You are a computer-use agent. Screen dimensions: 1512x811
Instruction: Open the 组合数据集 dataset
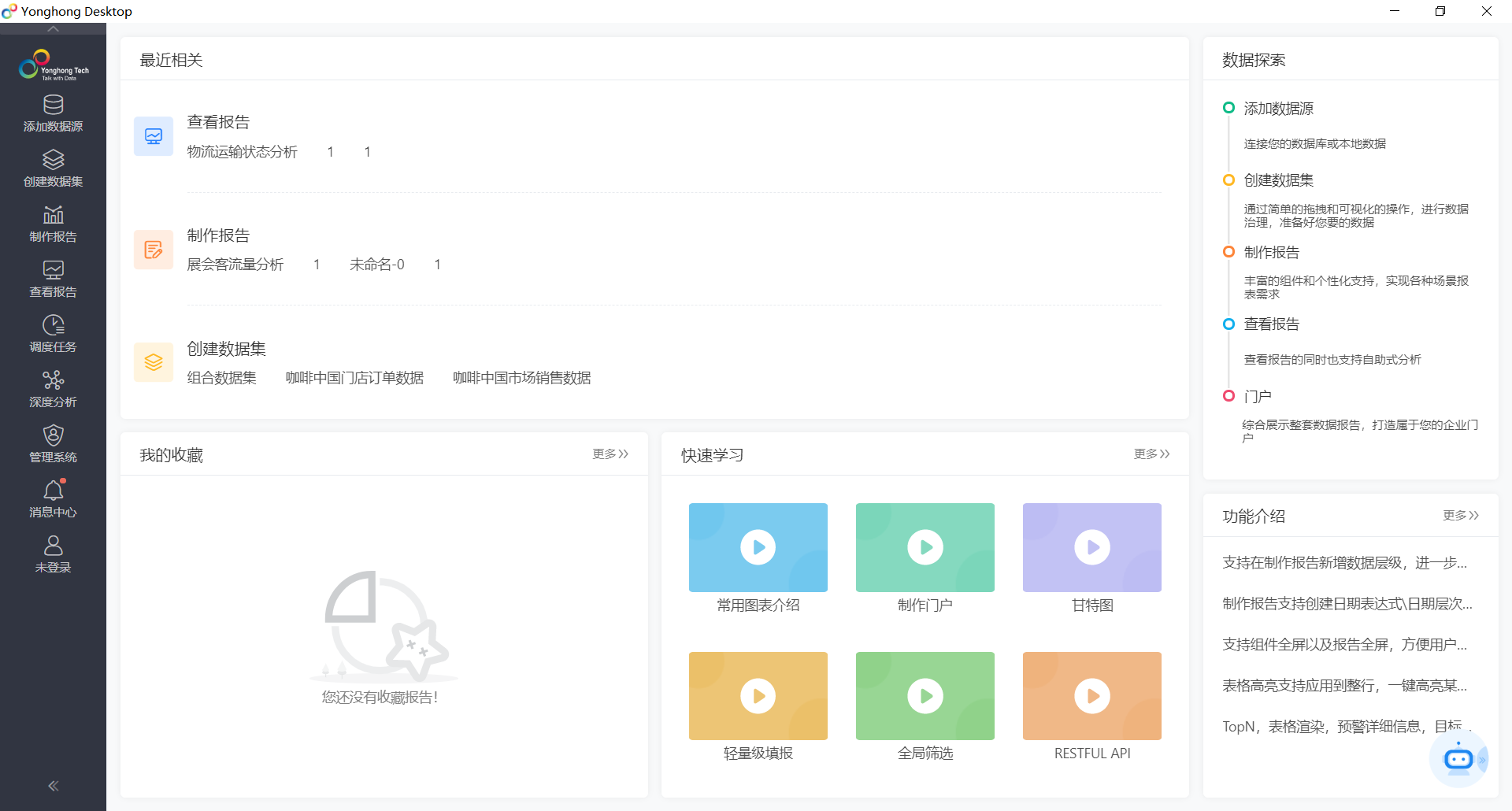(x=221, y=377)
